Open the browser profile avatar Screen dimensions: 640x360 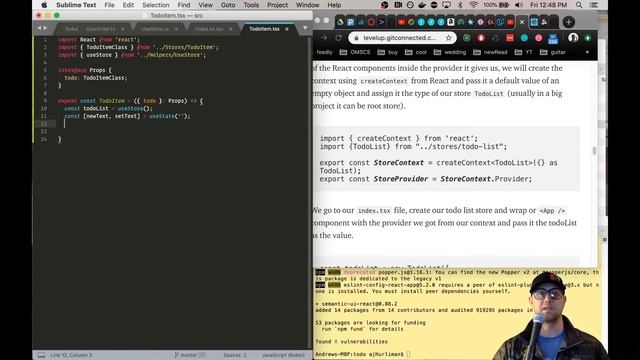click(573, 38)
